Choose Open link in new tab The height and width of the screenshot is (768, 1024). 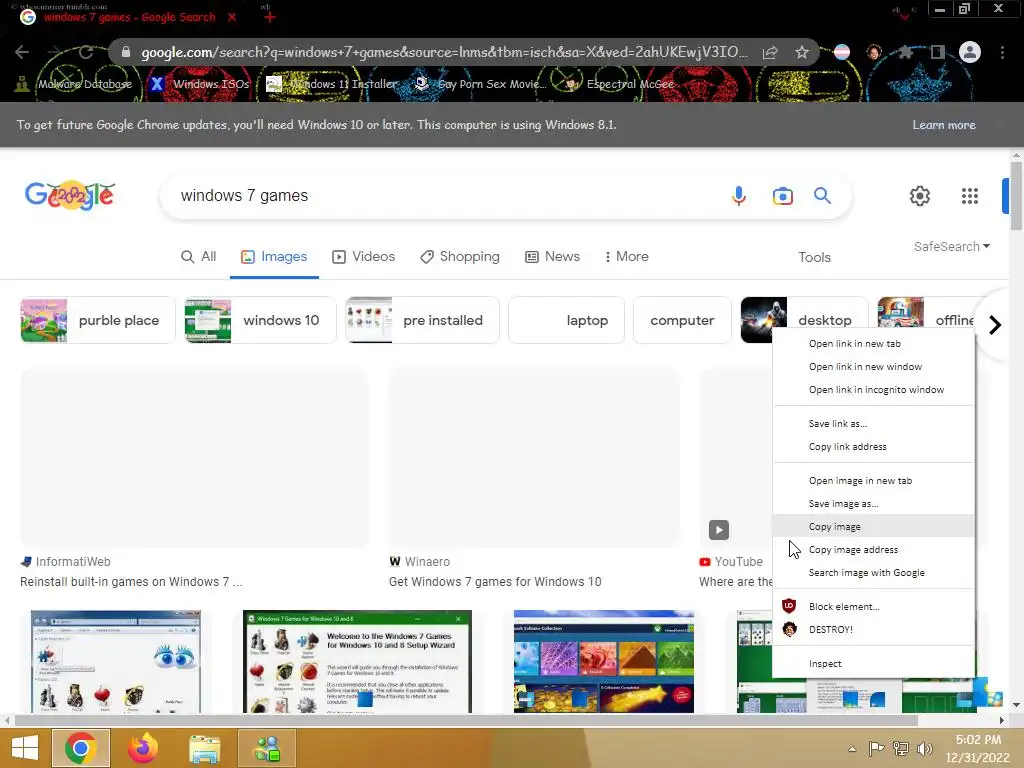(x=873, y=344)
